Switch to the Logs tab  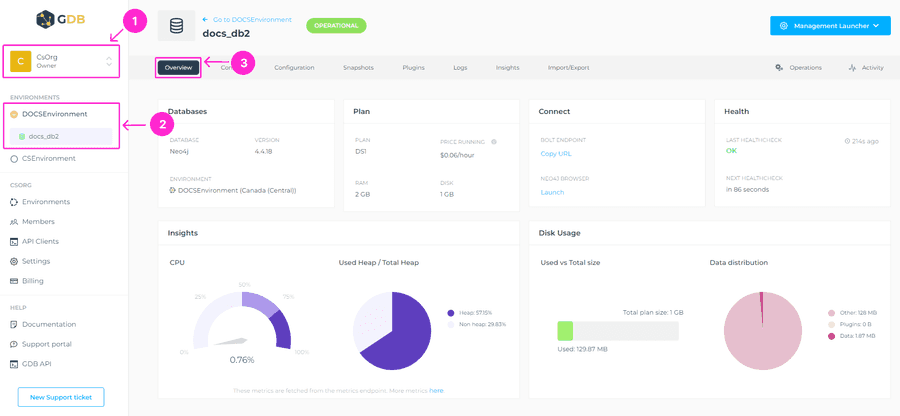coord(460,68)
